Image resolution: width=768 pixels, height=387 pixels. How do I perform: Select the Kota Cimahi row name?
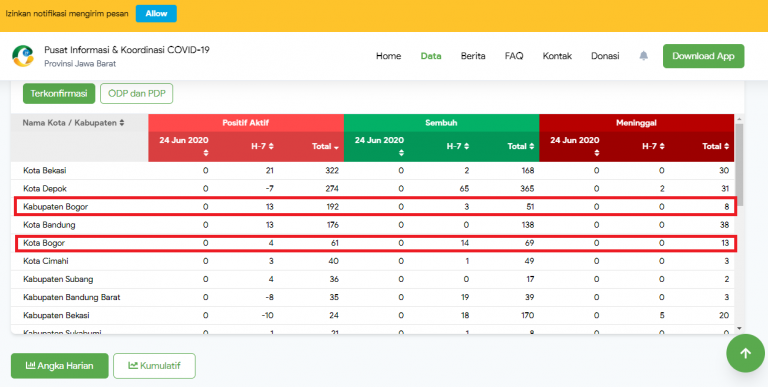point(46,261)
